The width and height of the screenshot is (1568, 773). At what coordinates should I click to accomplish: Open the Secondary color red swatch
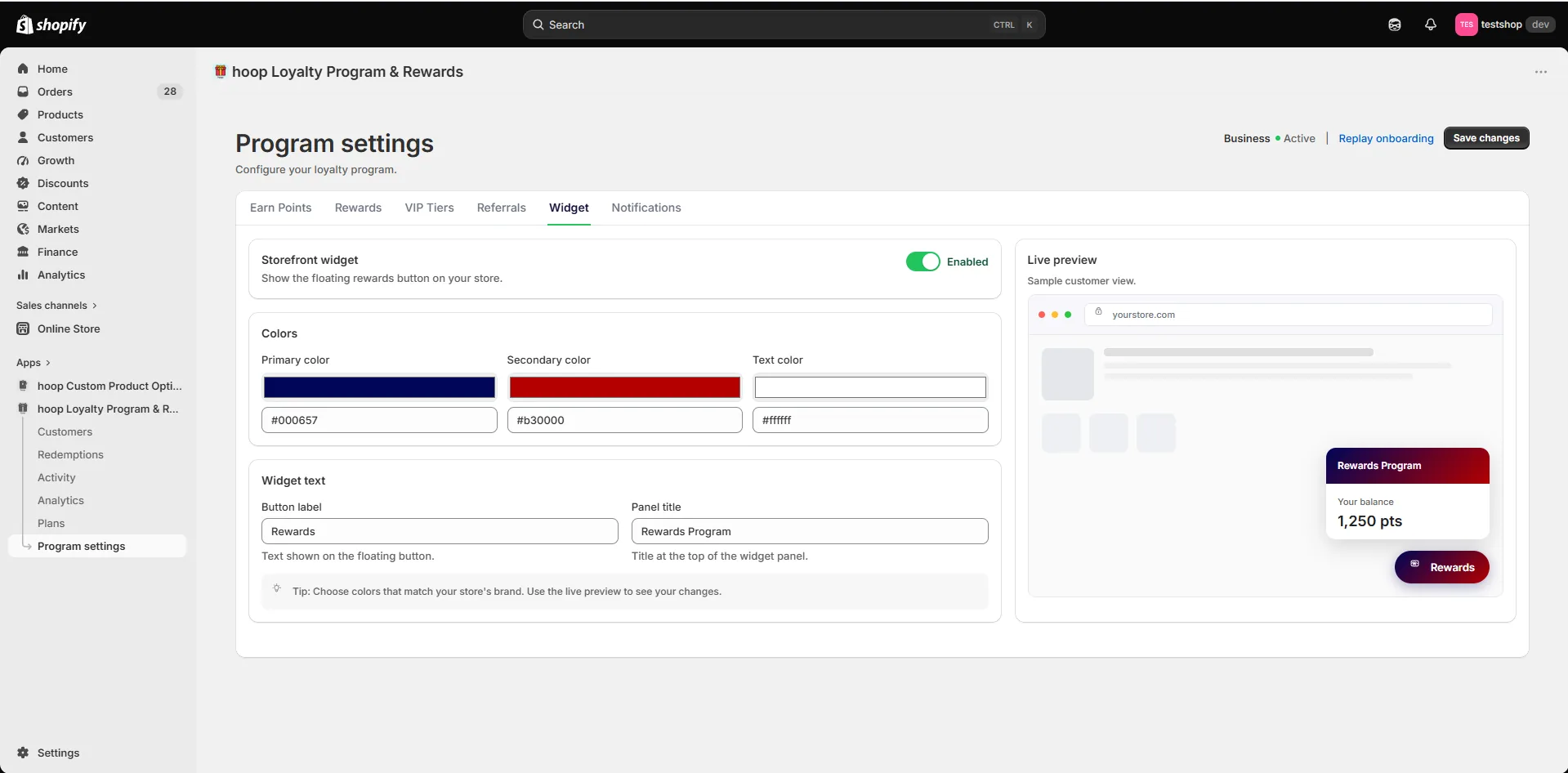(x=625, y=387)
